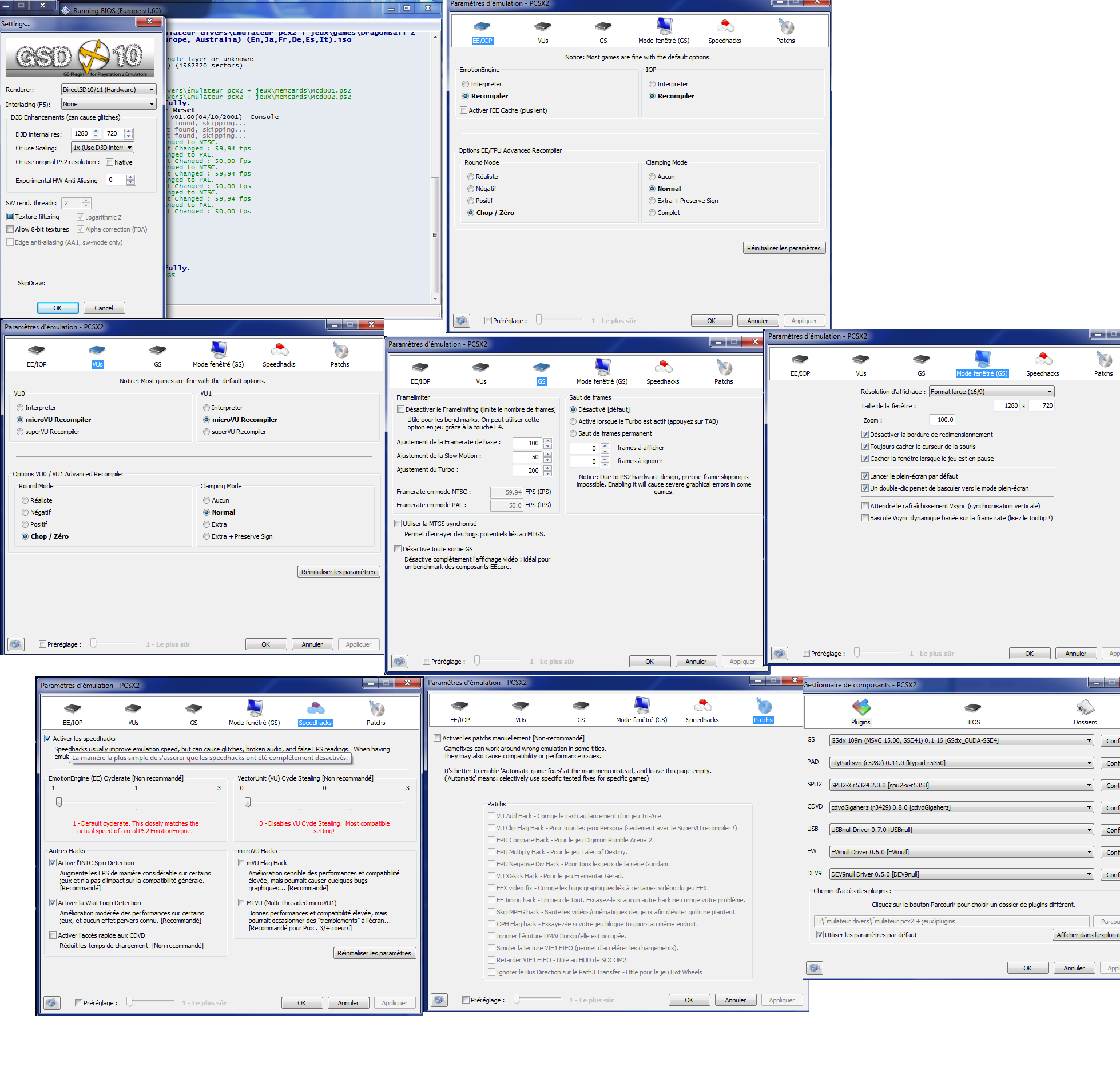The width and height of the screenshot is (1120, 1067).
Task: Open the Dossiers icon in the component manager
Action: [1085, 708]
